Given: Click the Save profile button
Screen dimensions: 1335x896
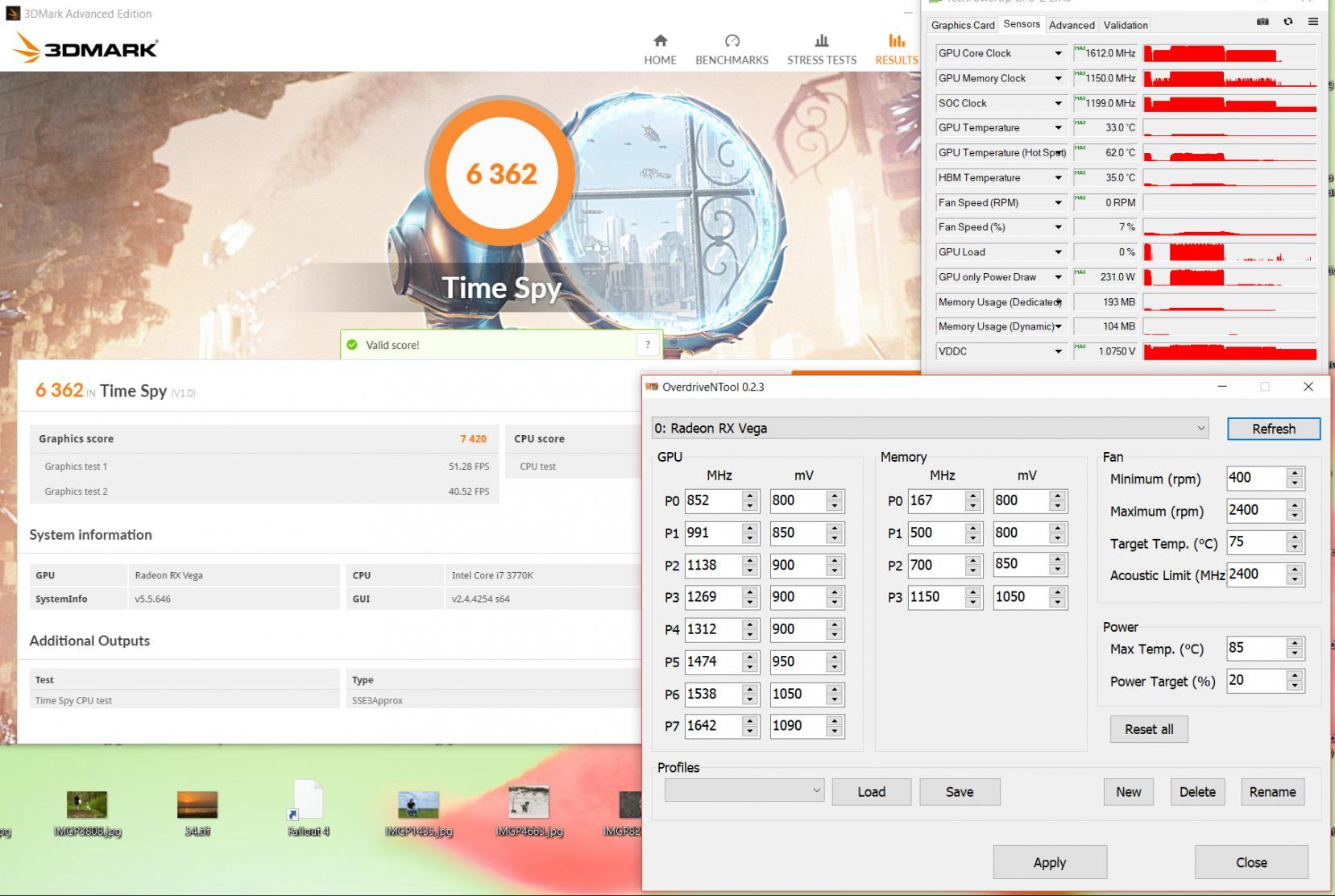Looking at the screenshot, I should [960, 792].
